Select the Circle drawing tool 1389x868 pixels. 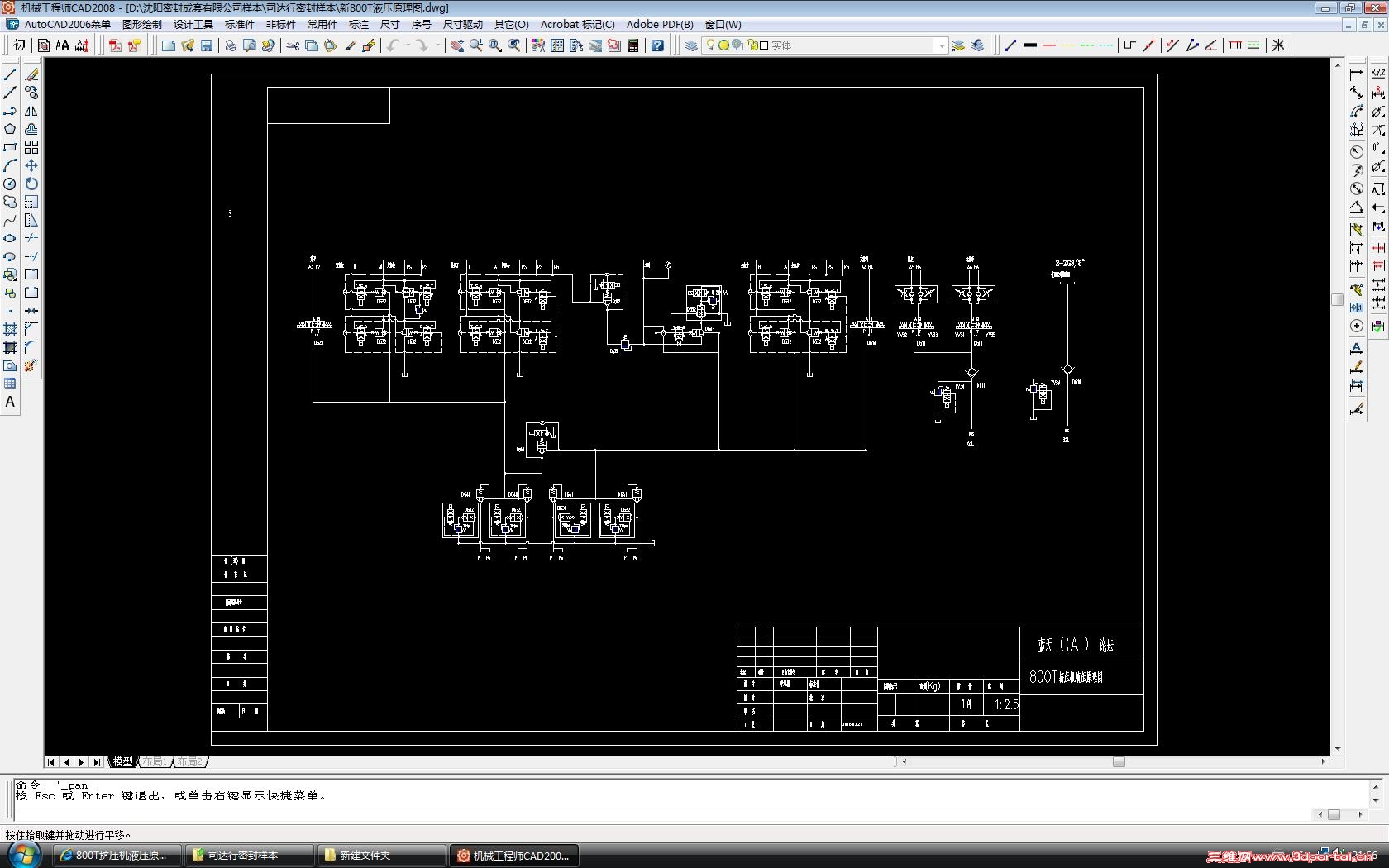coord(10,184)
